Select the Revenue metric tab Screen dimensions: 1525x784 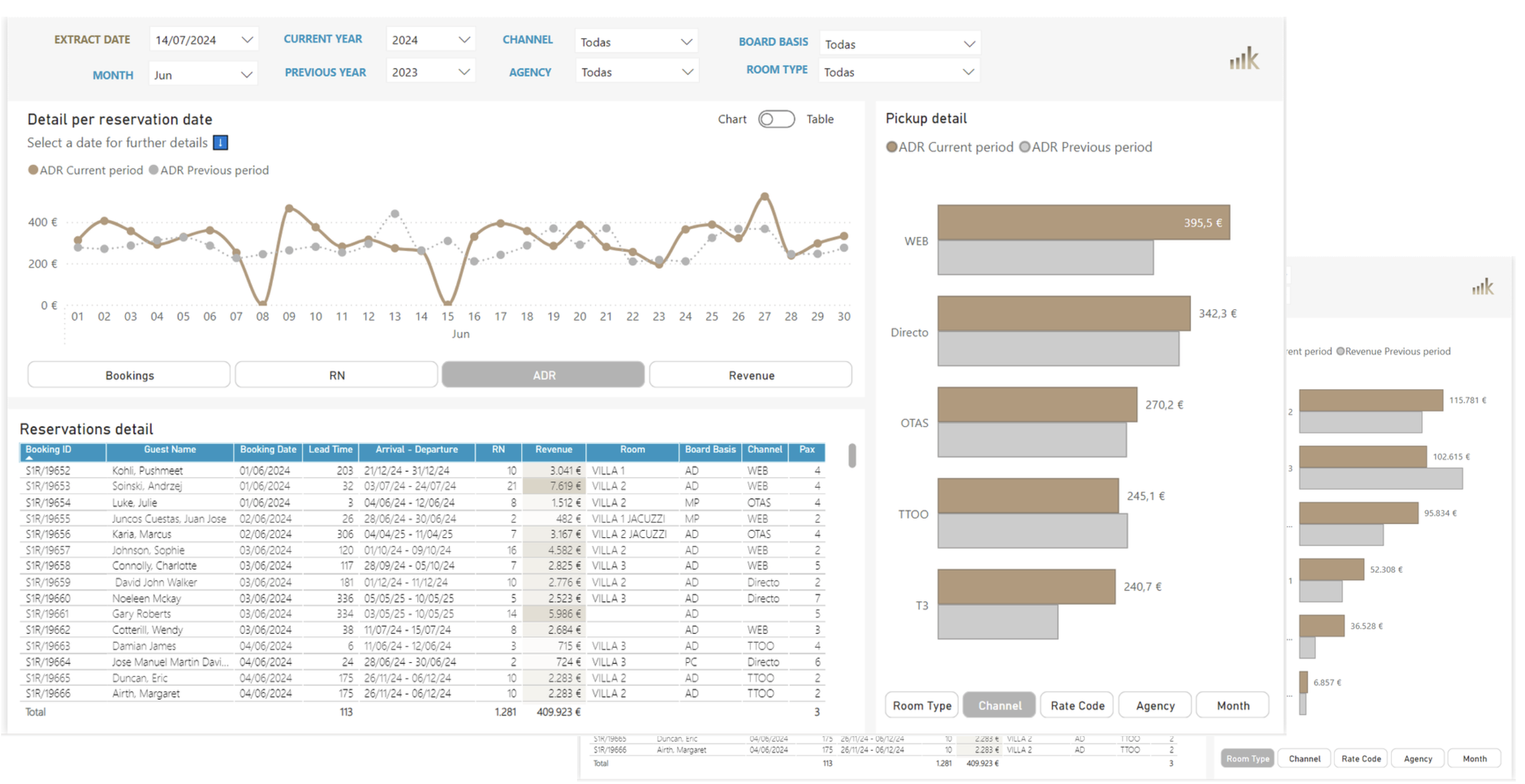(x=750, y=375)
